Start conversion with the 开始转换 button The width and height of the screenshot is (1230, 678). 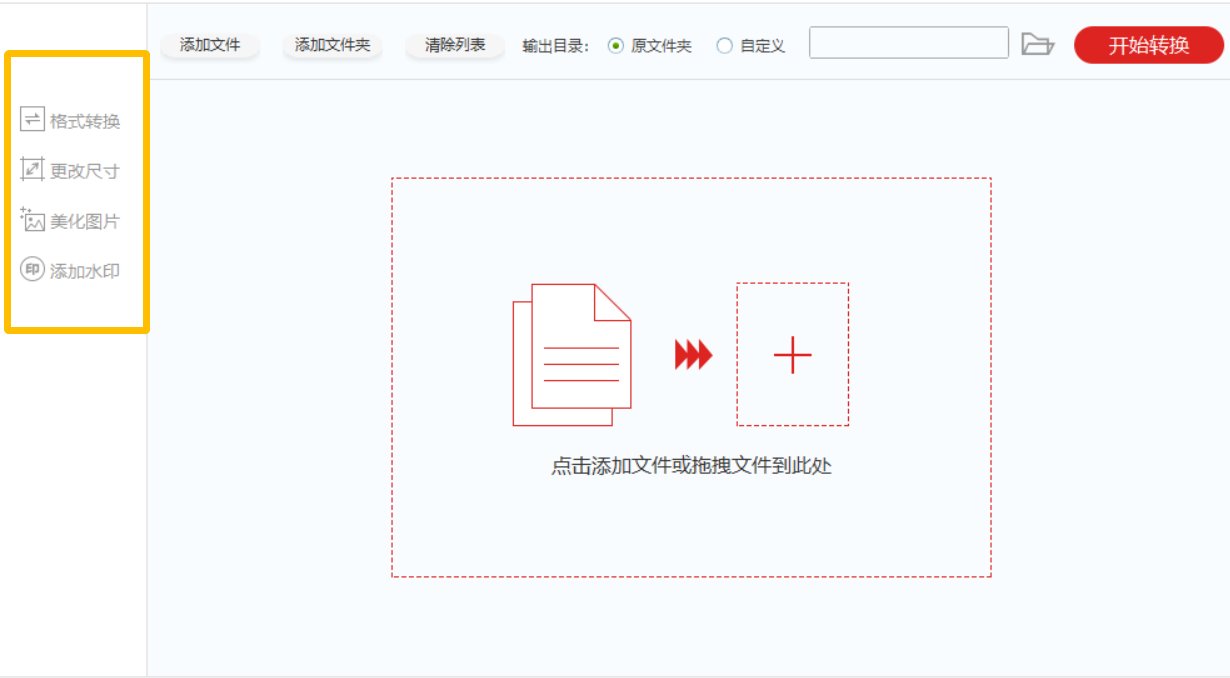1148,44
